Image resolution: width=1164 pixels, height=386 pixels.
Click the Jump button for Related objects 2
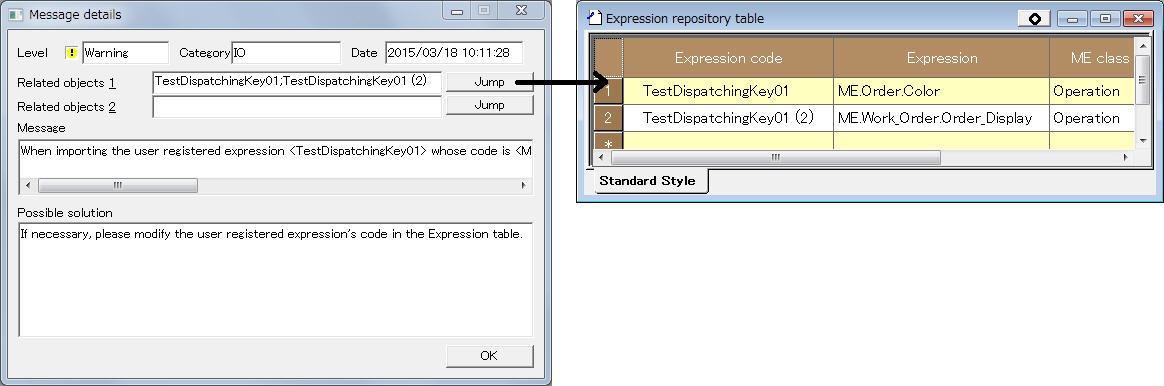coord(489,105)
